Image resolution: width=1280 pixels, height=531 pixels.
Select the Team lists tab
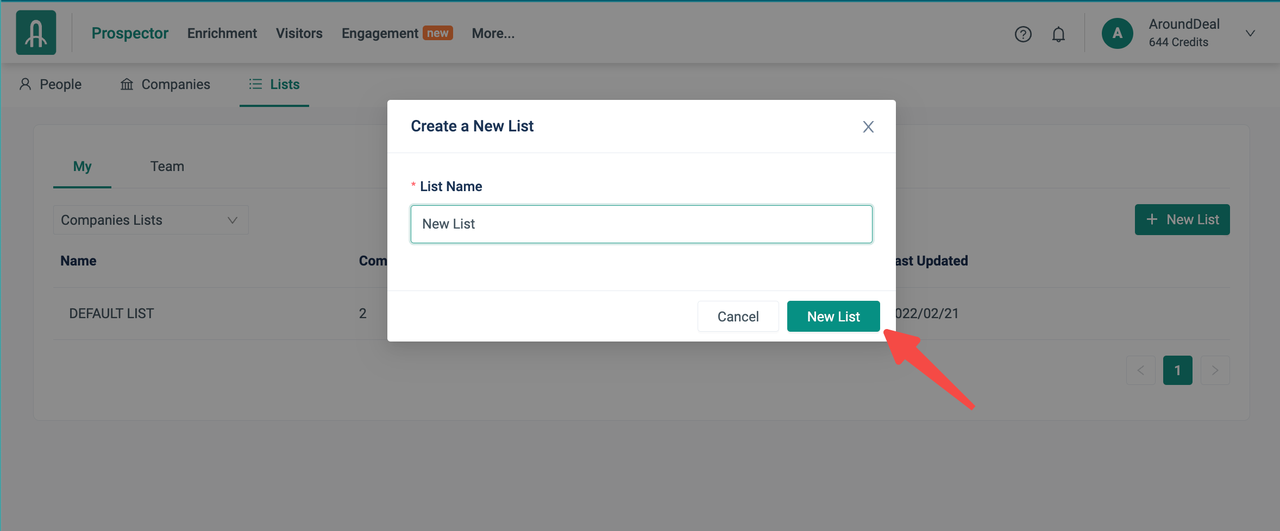tap(167, 166)
